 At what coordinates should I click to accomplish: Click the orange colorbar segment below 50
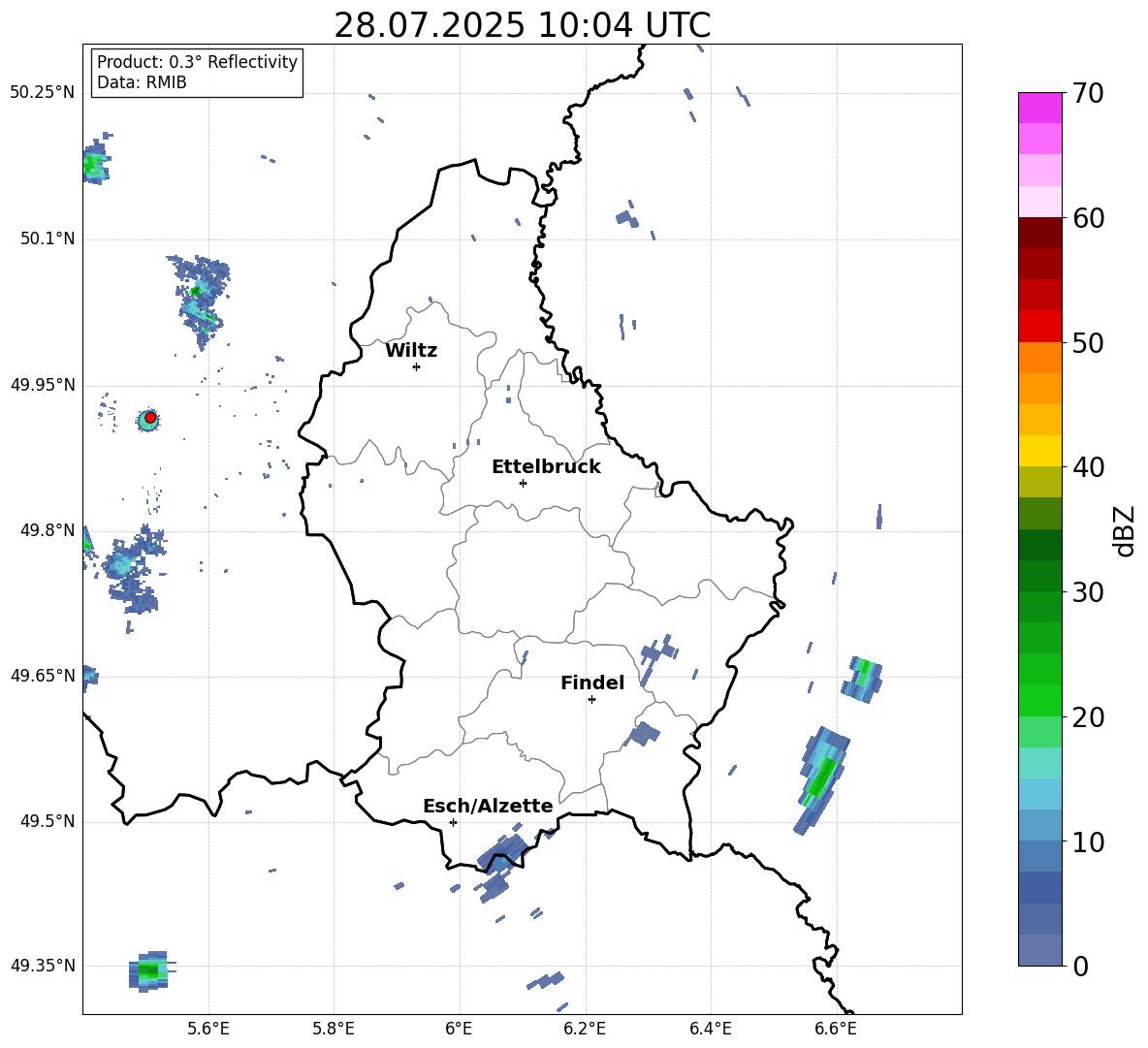tap(1039, 358)
